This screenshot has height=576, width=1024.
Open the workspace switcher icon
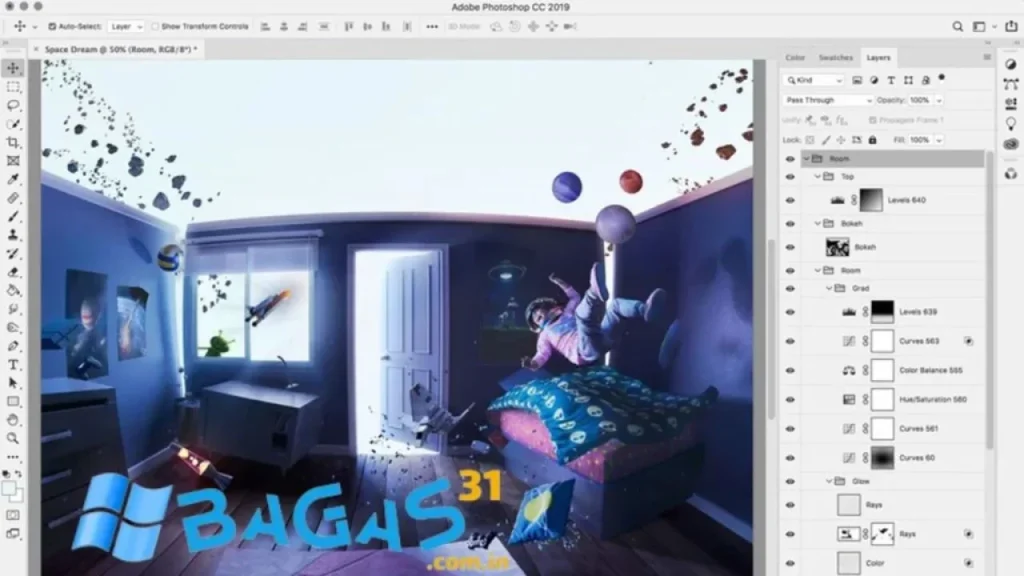click(979, 26)
